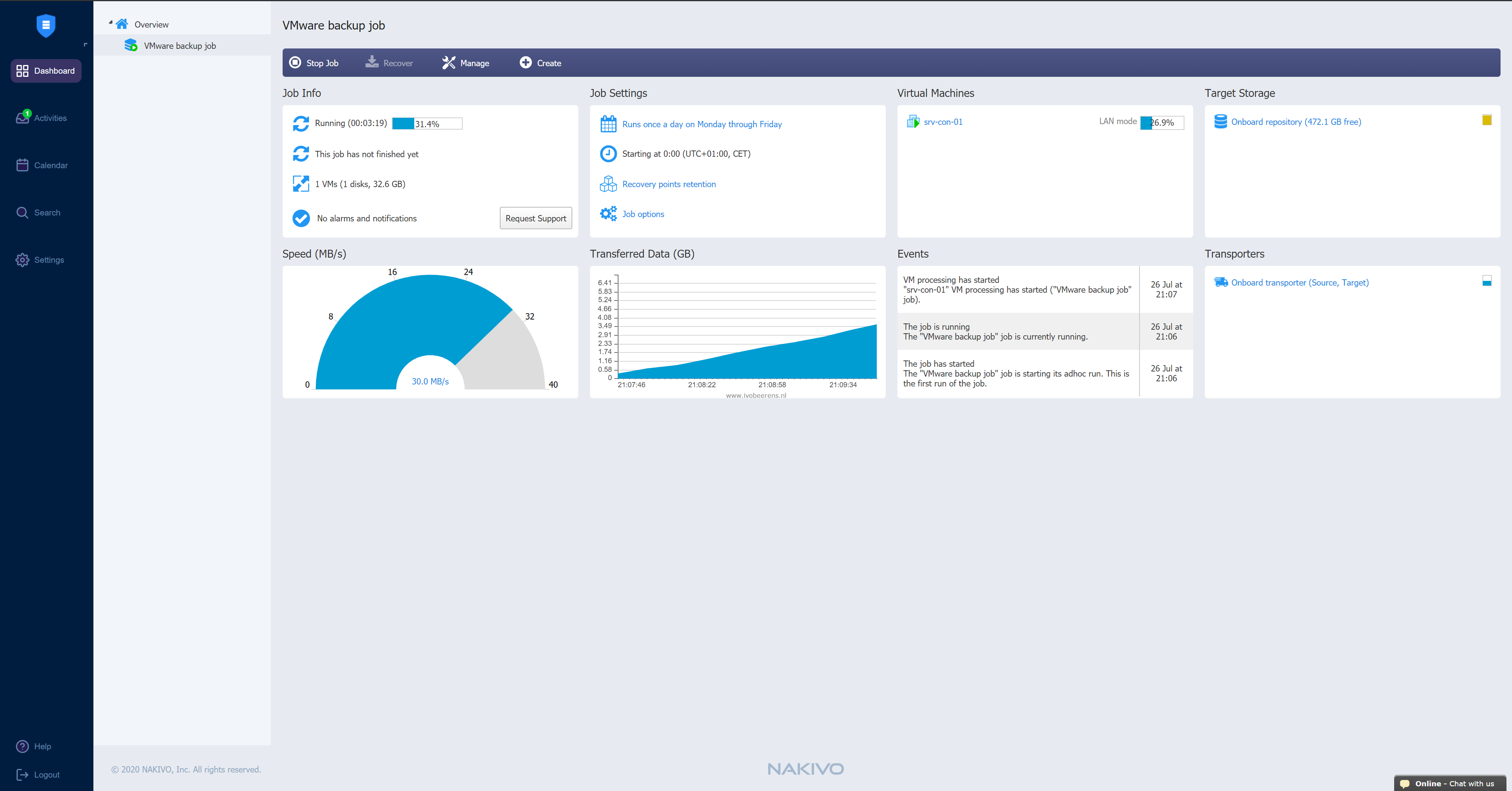This screenshot has width=1512, height=791.
Task: Click the Dashboard grid icon
Action: coord(22,71)
